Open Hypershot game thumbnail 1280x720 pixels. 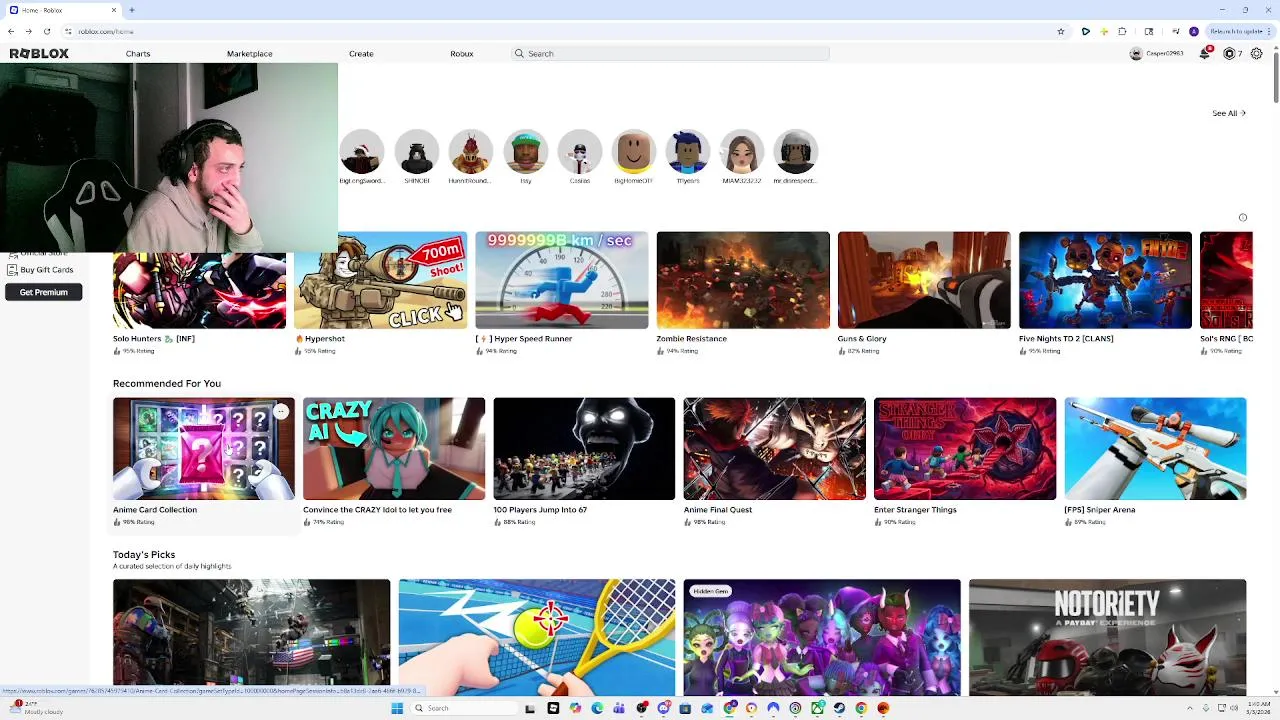(x=380, y=280)
